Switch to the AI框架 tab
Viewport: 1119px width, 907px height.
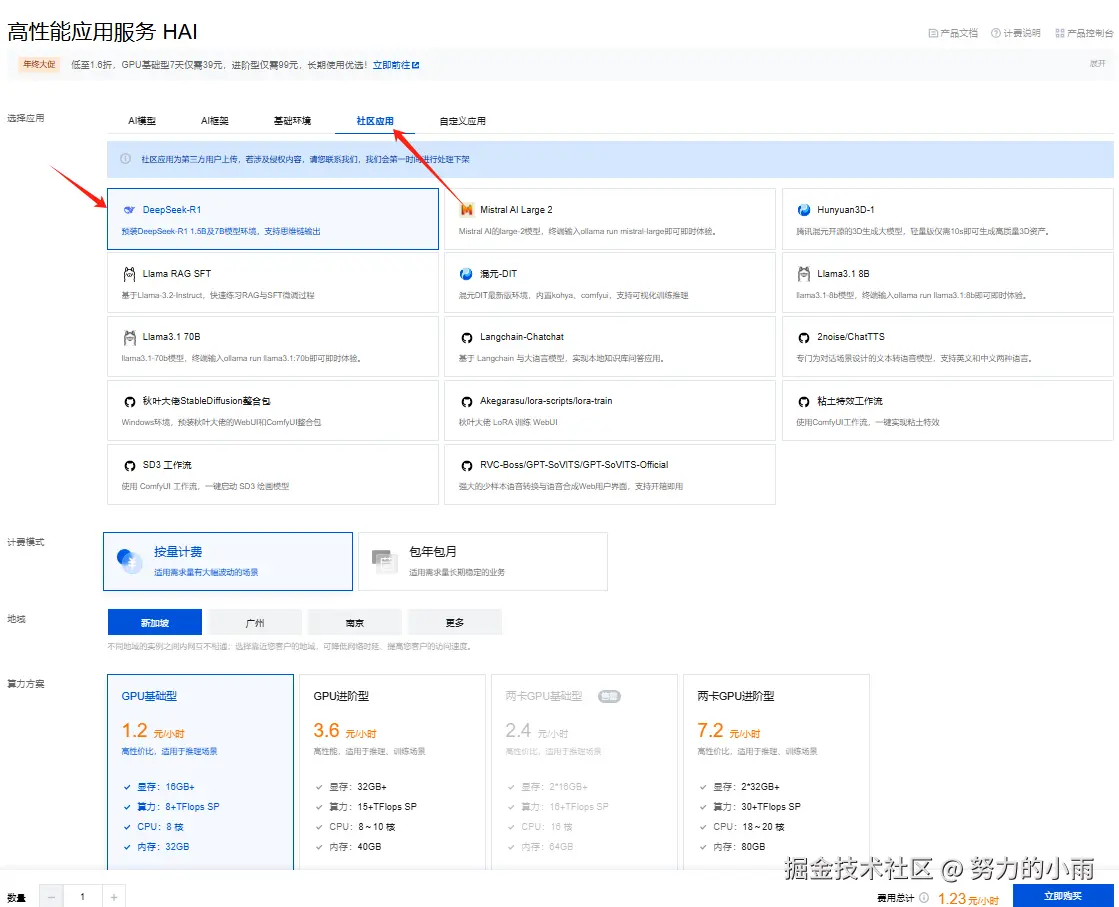[x=215, y=121]
